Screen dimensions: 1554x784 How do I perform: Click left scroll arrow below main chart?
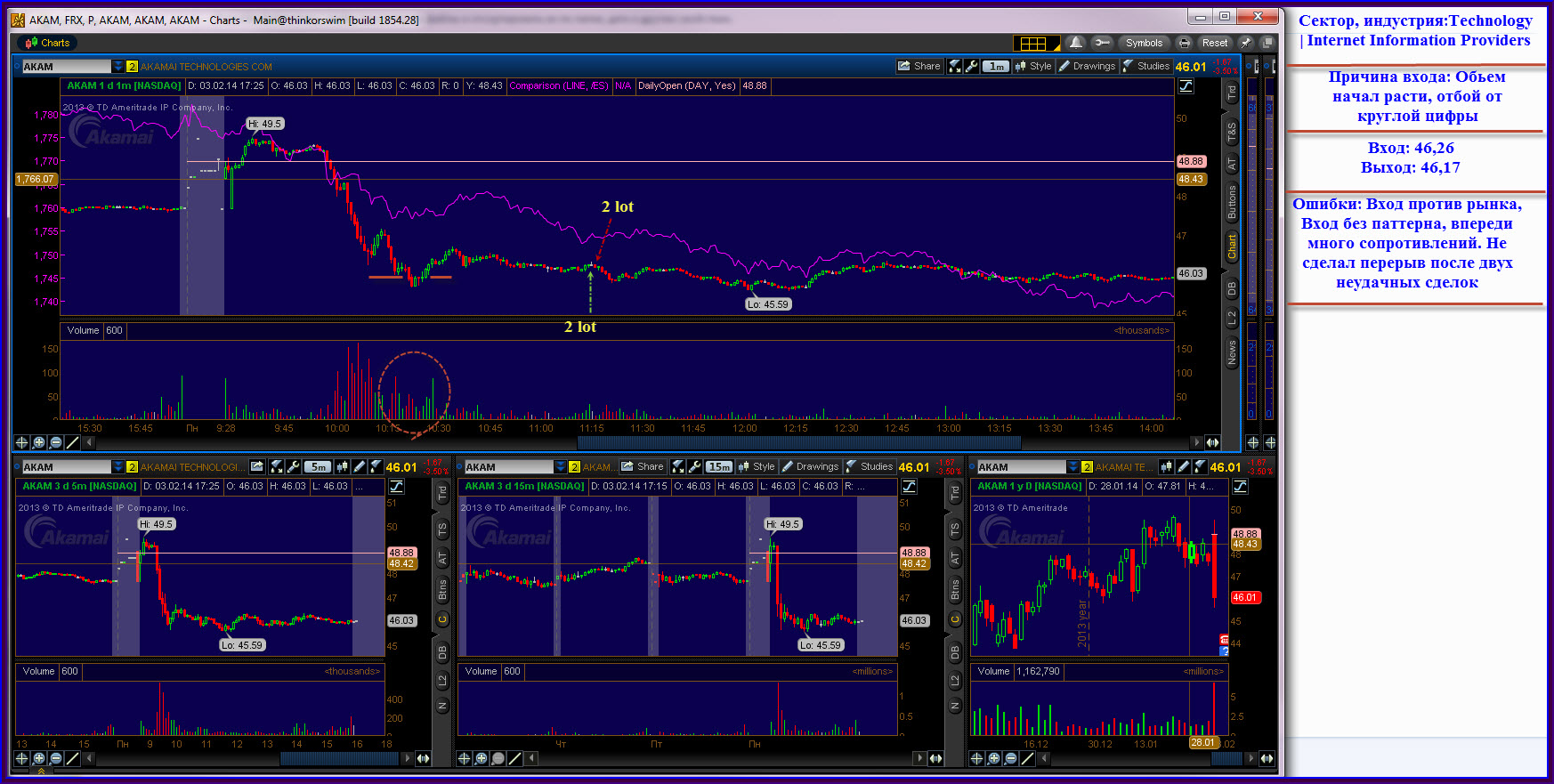pyautogui.click(x=88, y=442)
